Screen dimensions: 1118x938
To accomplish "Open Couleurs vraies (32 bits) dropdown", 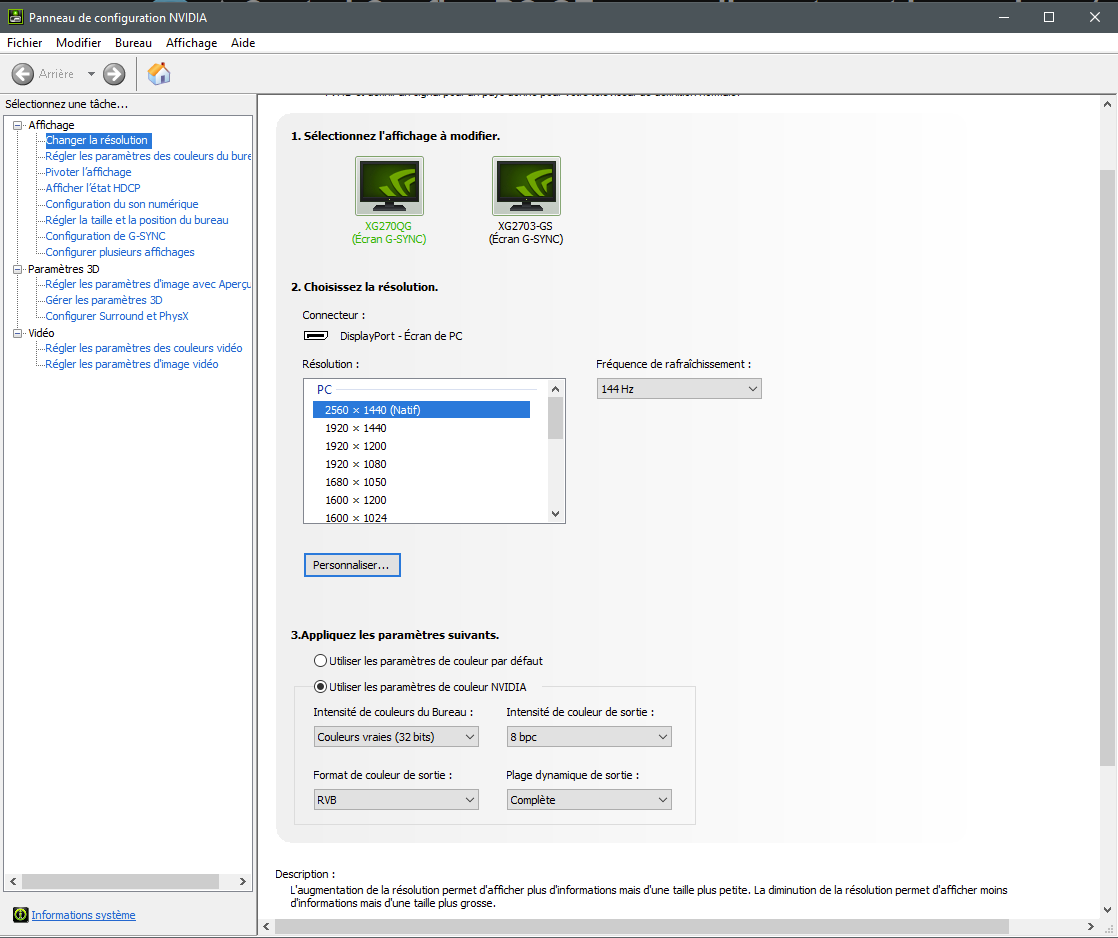I will [x=396, y=736].
